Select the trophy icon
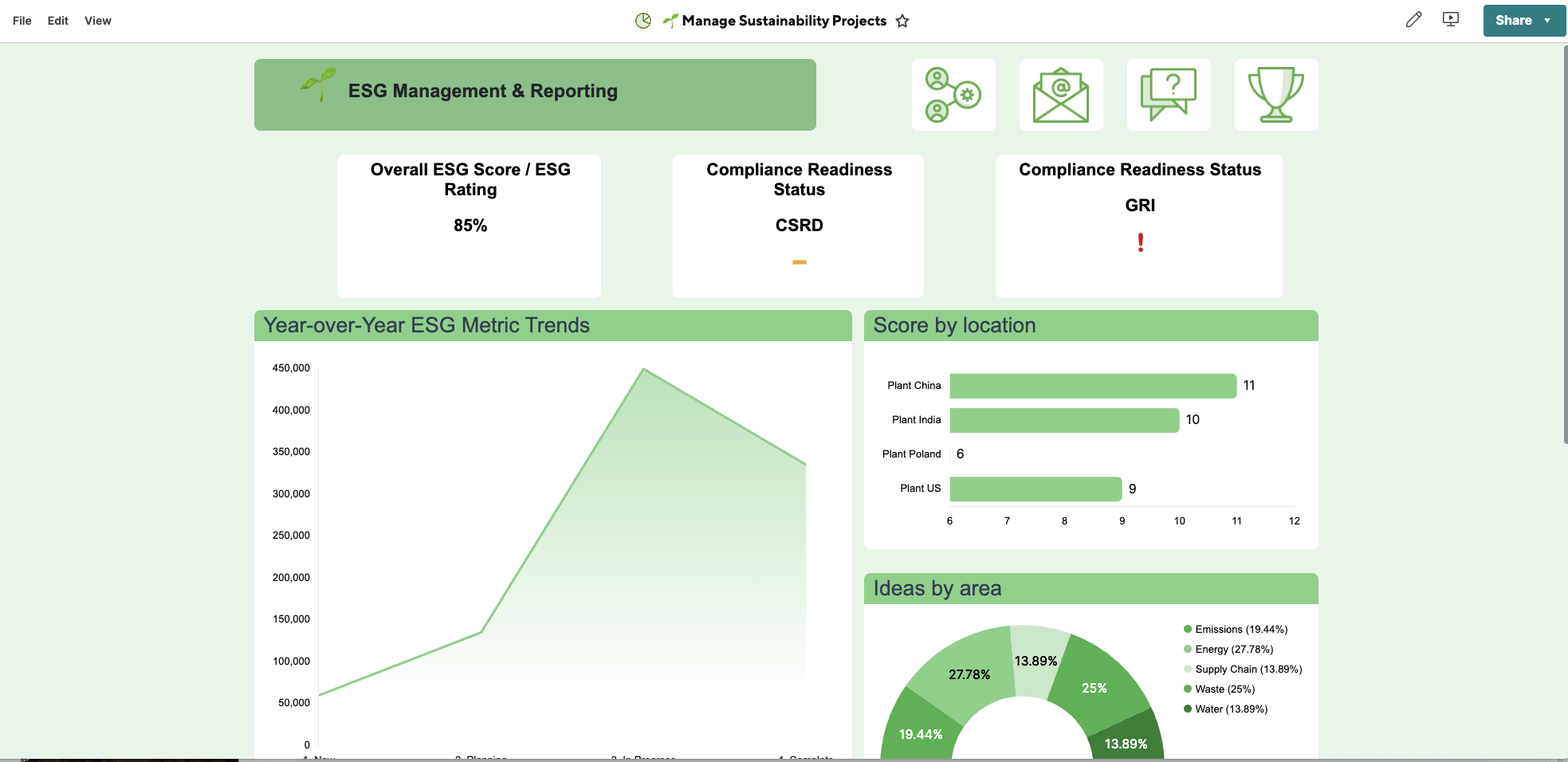Screen dimensions: 1568x762 pos(1275,95)
